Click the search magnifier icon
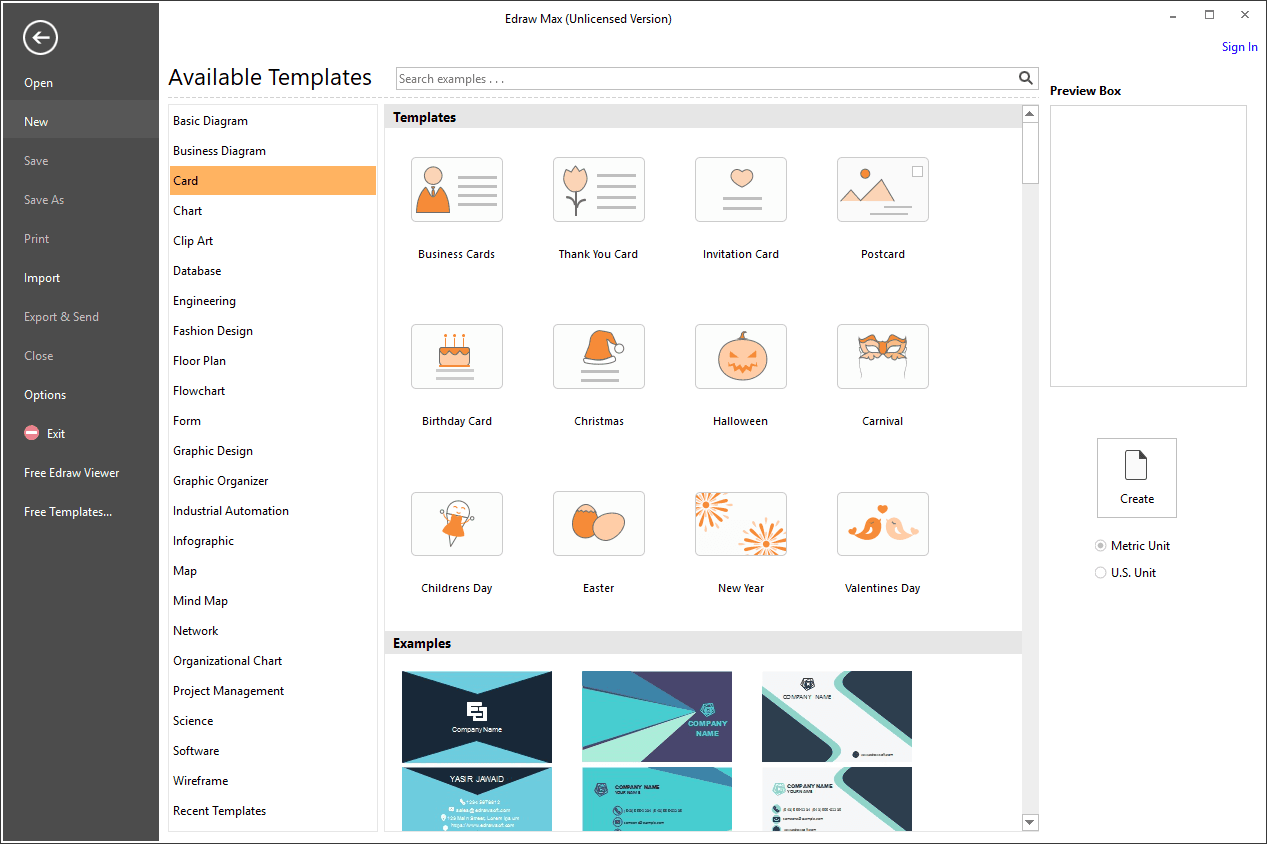1267x844 pixels. 1026,78
